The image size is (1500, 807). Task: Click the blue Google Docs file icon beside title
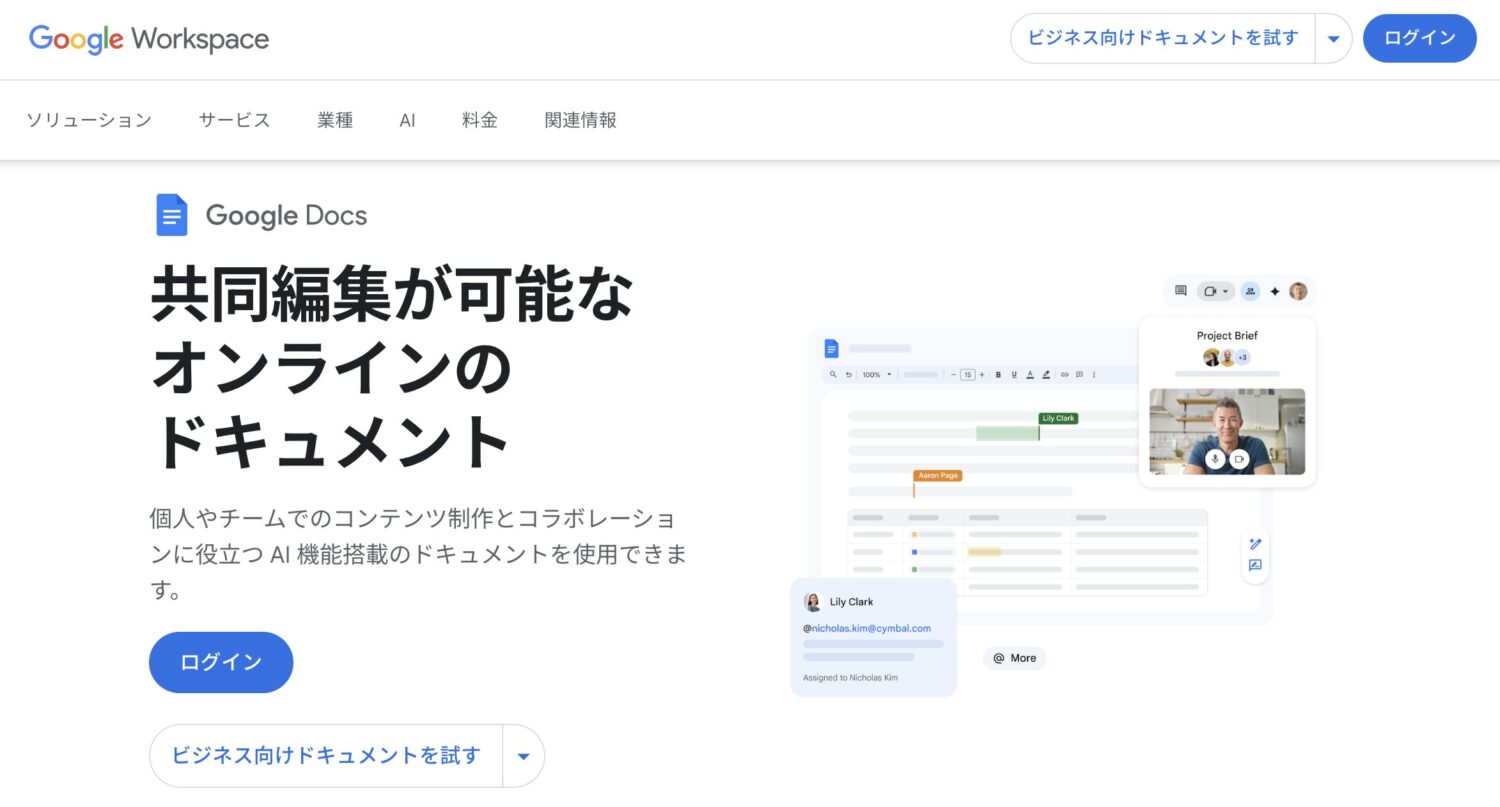tap(172, 215)
